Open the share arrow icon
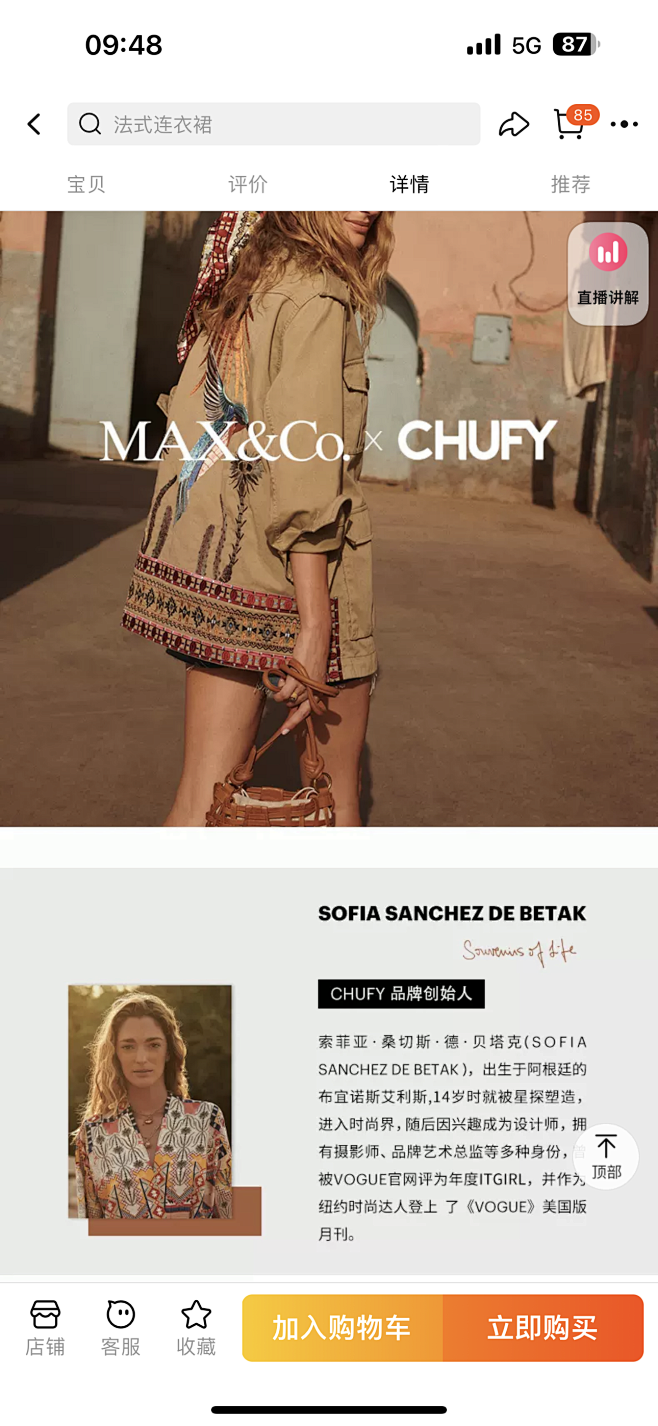 [514, 124]
